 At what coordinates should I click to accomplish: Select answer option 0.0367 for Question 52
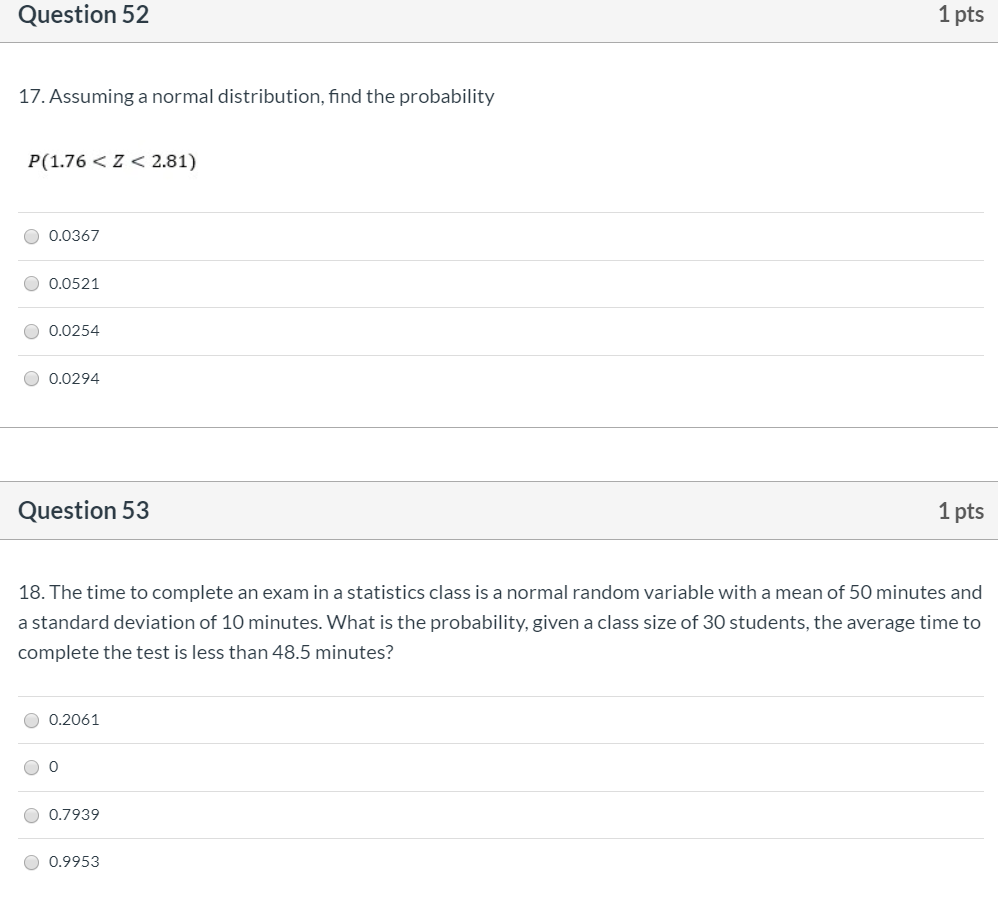31,236
